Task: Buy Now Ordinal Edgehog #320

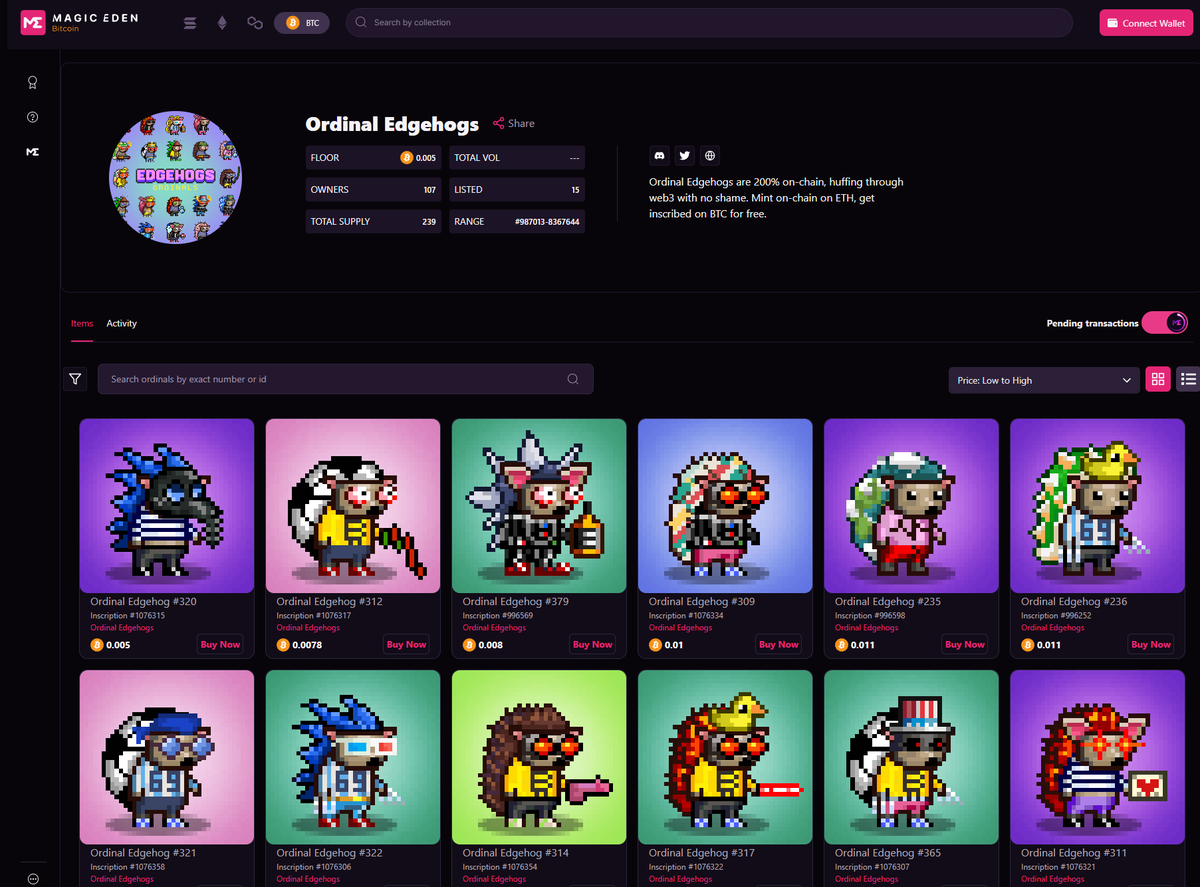Action: pyautogui.click(x=220, y=645)
